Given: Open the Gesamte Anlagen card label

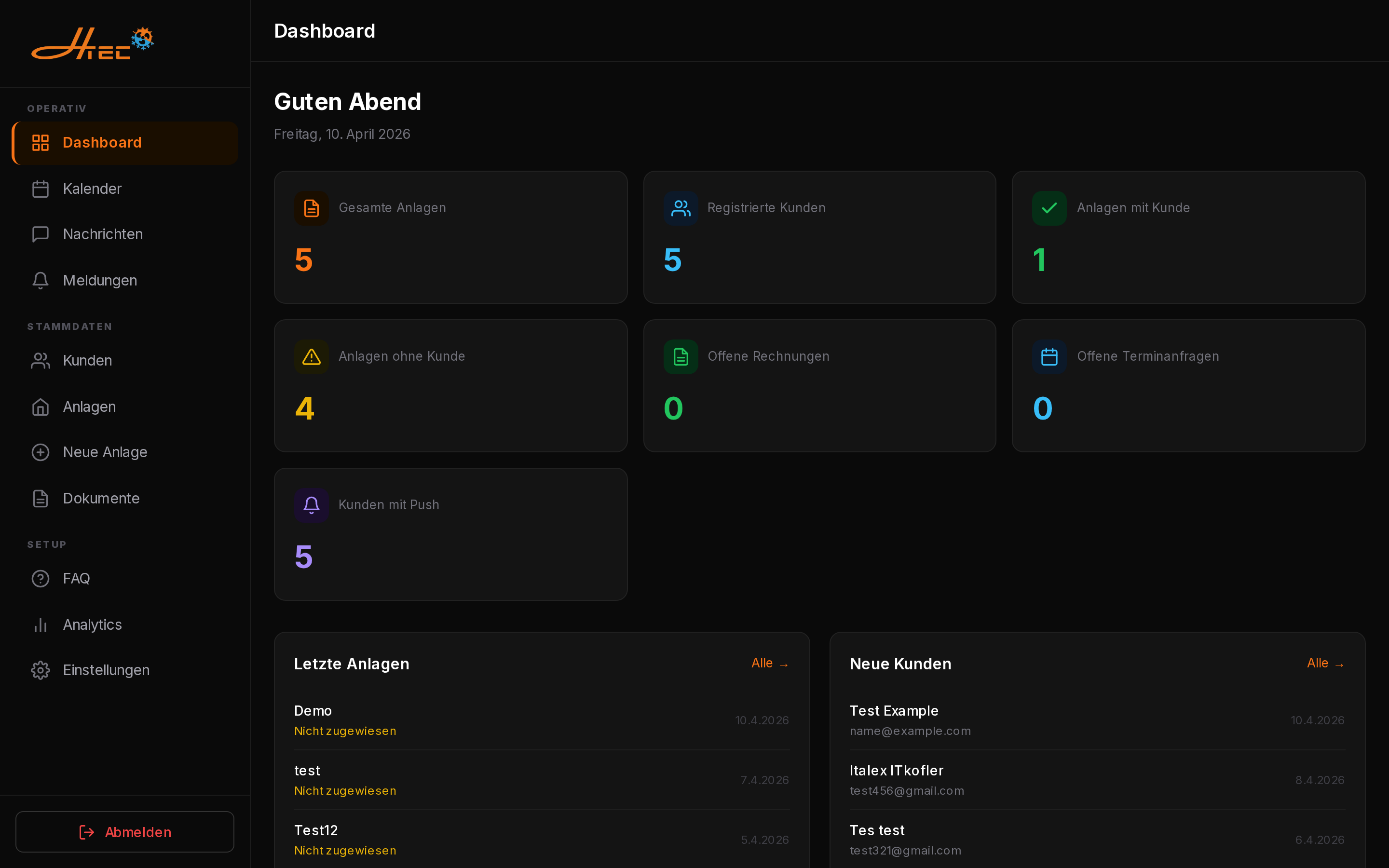Looking at the screenshot, I should [392, 208].
